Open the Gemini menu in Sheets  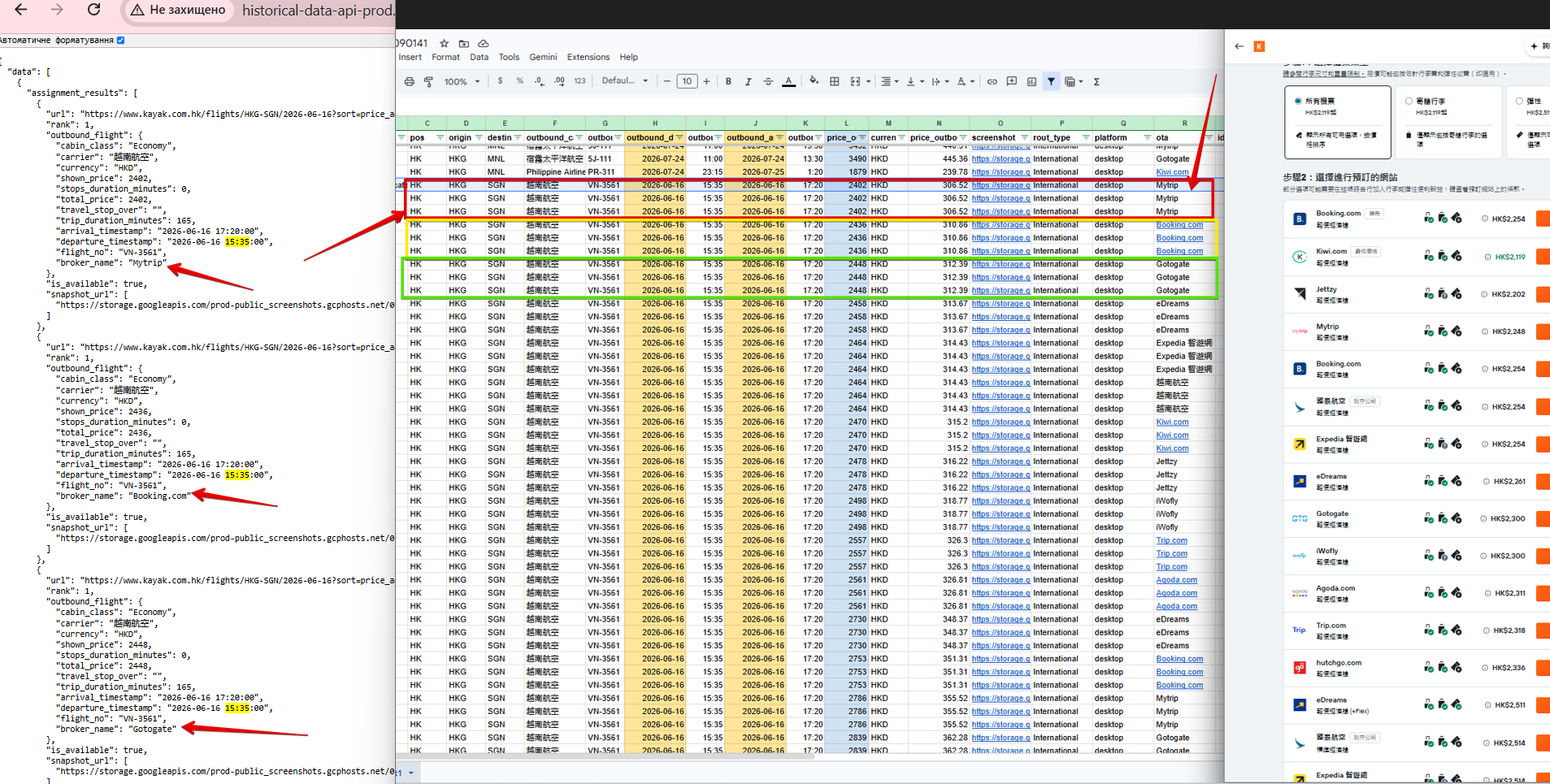click(543, 57)
